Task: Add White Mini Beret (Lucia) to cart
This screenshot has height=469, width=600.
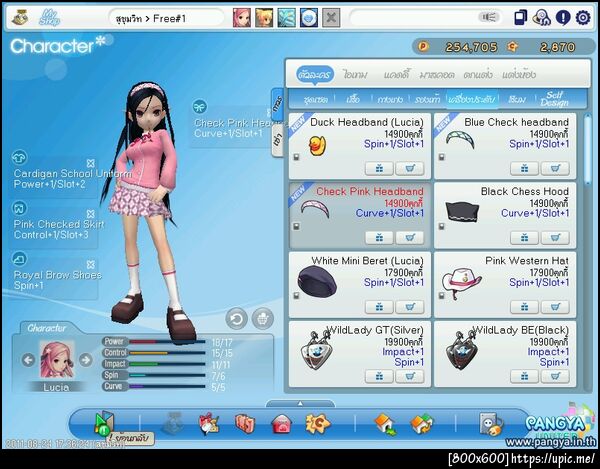Action: click(409, 307)
